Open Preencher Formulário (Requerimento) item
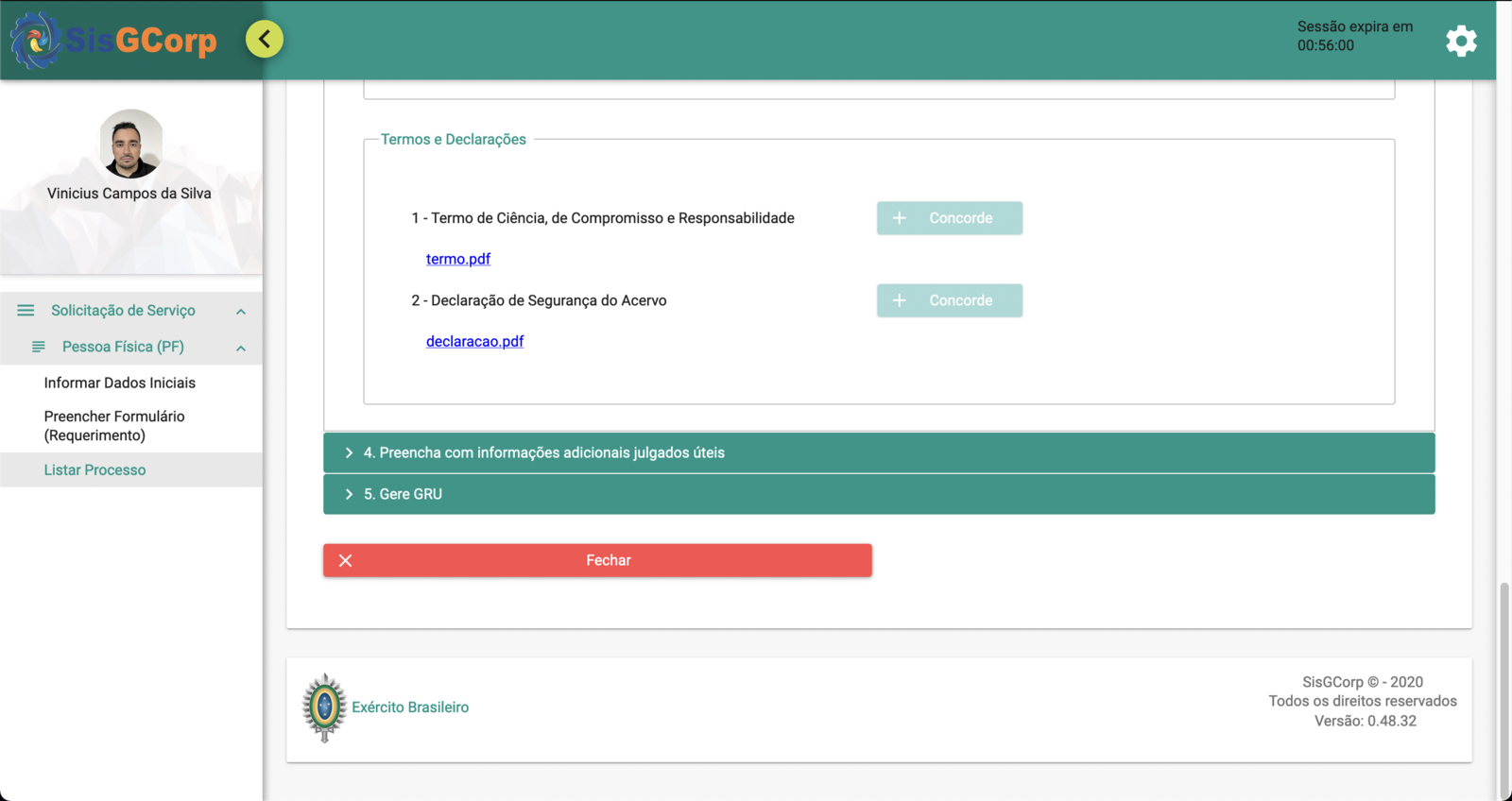Viewport: 1512px width, 801px height. [113, 426]
